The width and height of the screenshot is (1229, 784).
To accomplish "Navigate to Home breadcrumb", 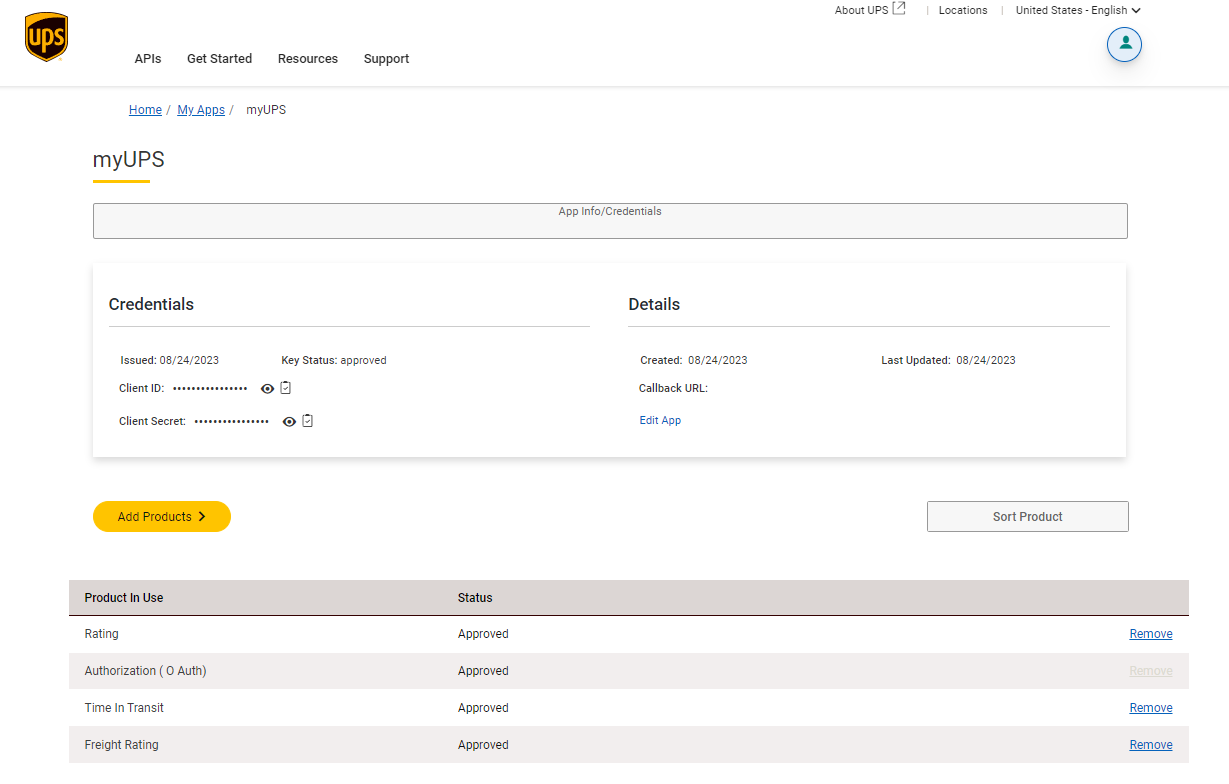I will (145, 110).
